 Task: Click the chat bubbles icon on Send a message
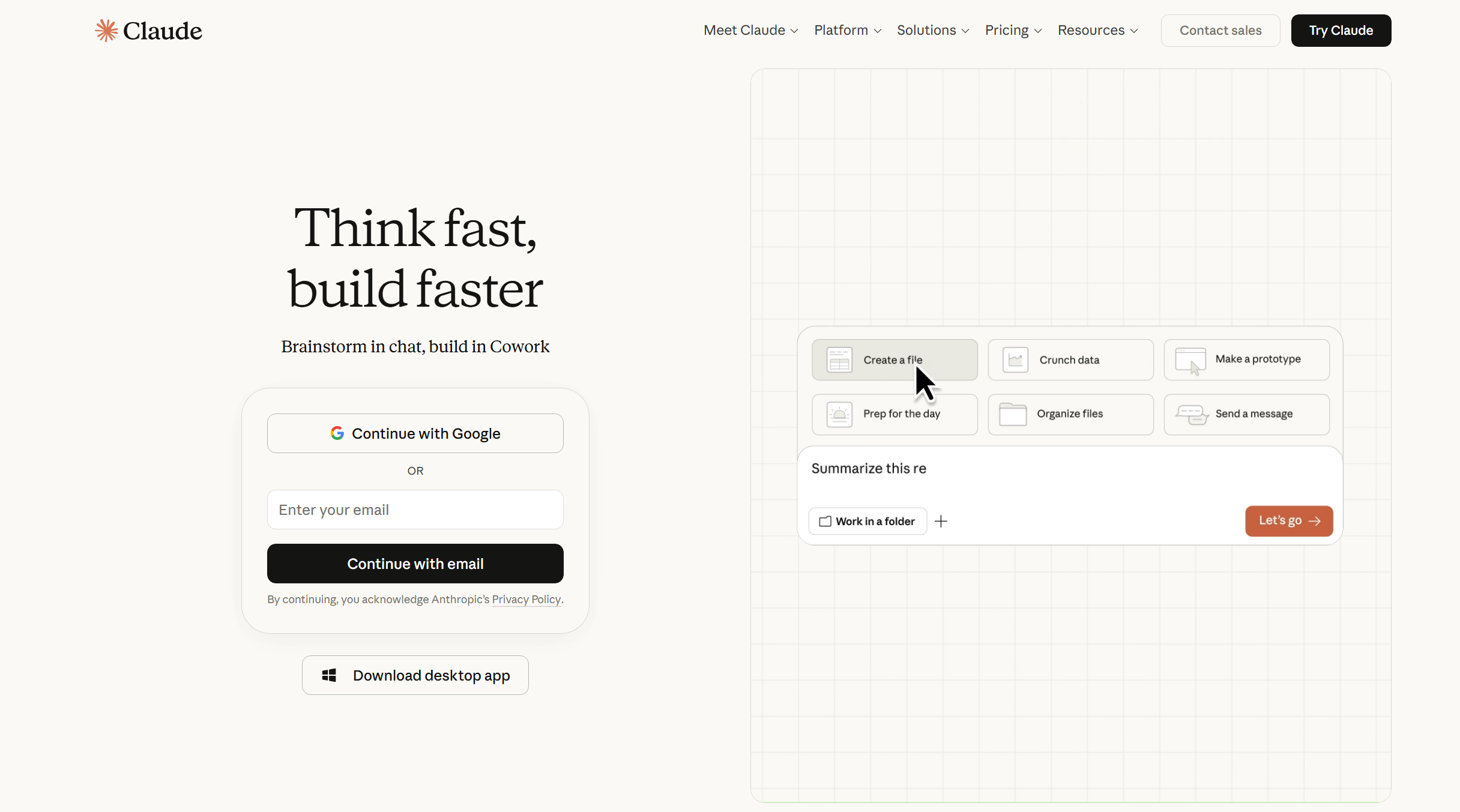[1191, 414]
